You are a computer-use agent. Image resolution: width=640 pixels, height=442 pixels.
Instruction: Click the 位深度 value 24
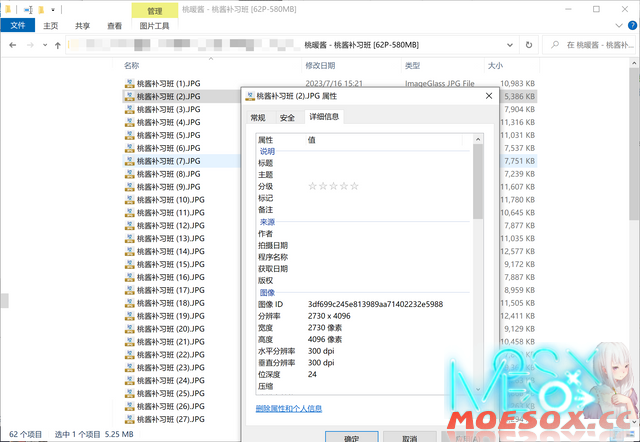pos(312,374)
